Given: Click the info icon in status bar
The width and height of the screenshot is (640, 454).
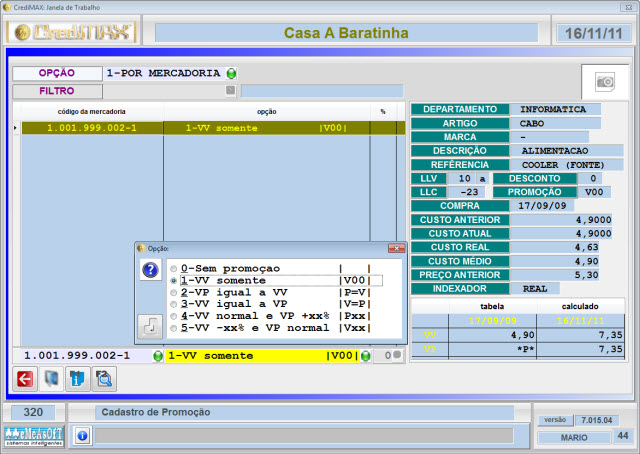Looking at the screenshot, I should coord(82,435).
